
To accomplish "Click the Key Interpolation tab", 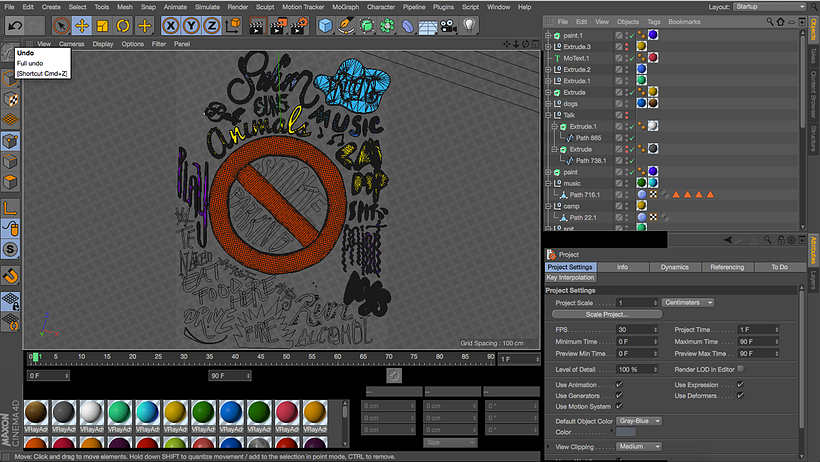I will 570,277.
